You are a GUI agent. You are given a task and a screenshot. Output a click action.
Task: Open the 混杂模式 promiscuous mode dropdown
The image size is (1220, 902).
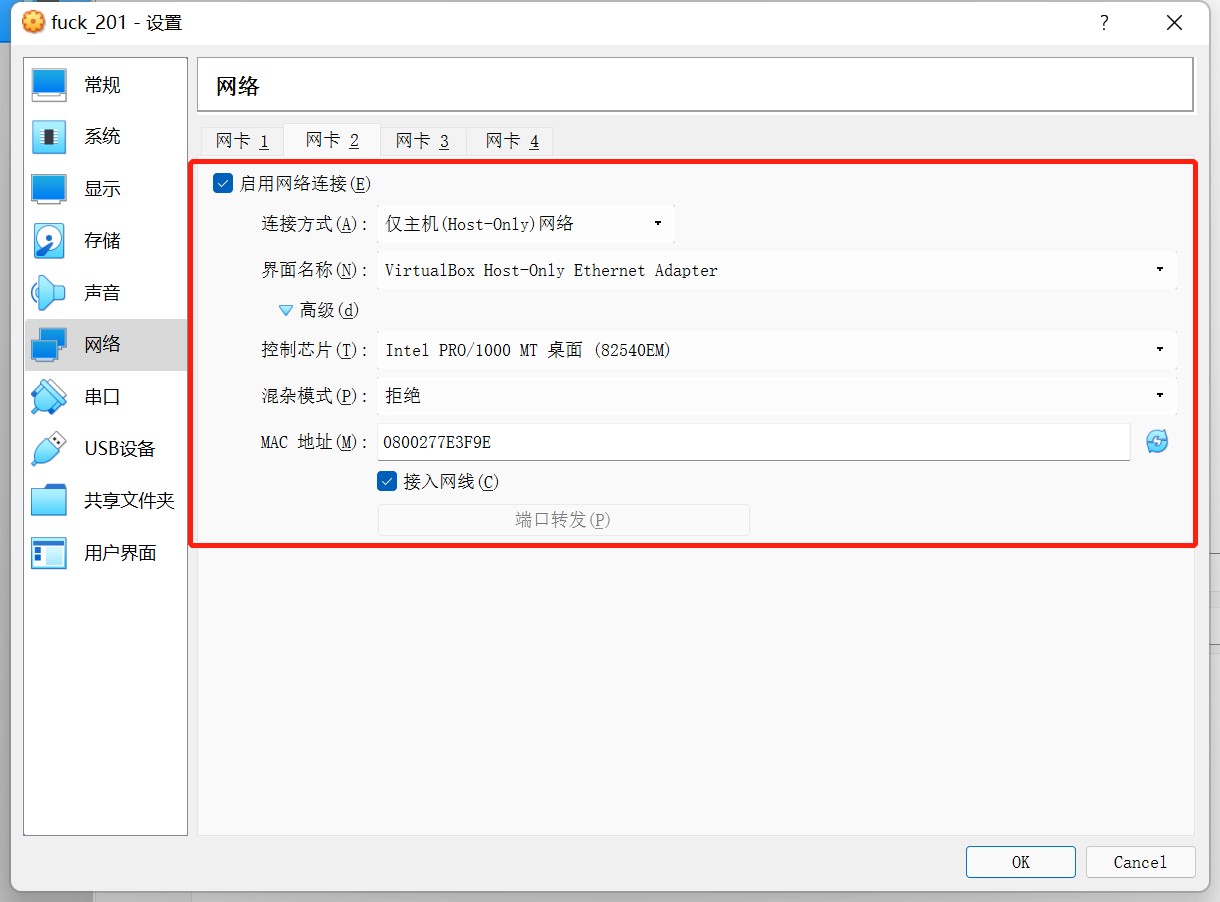click(x=776, y=396)
